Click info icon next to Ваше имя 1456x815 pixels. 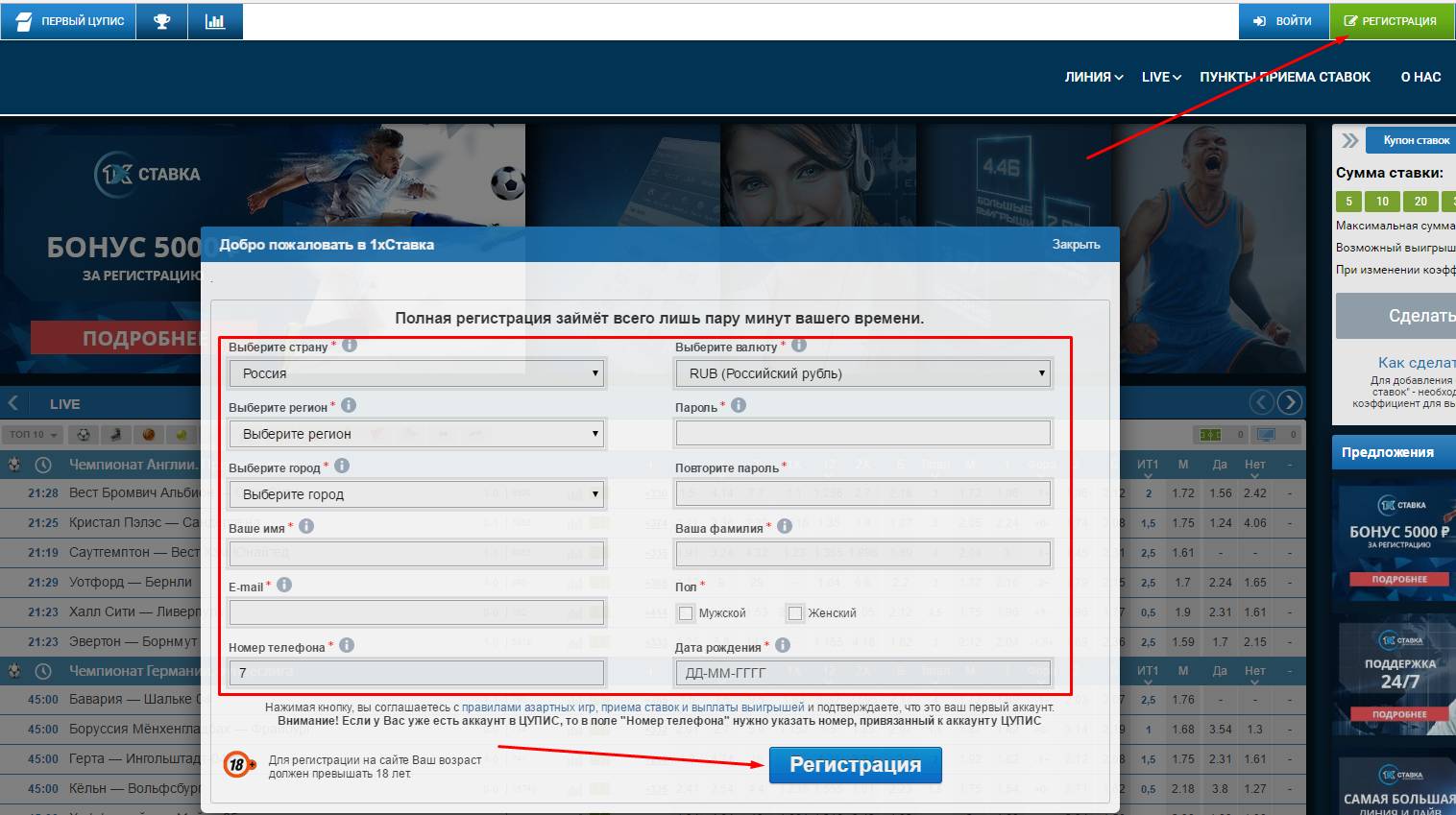click(x=306, y=526)
